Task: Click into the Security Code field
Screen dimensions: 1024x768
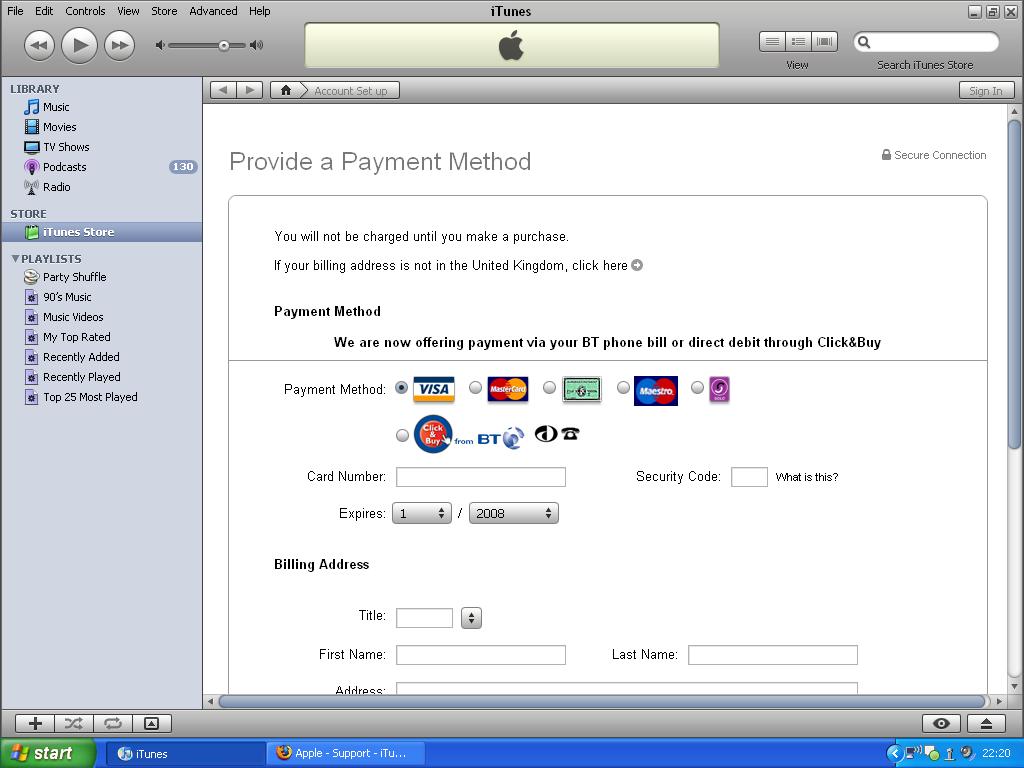Action: (x=749, y=477)
